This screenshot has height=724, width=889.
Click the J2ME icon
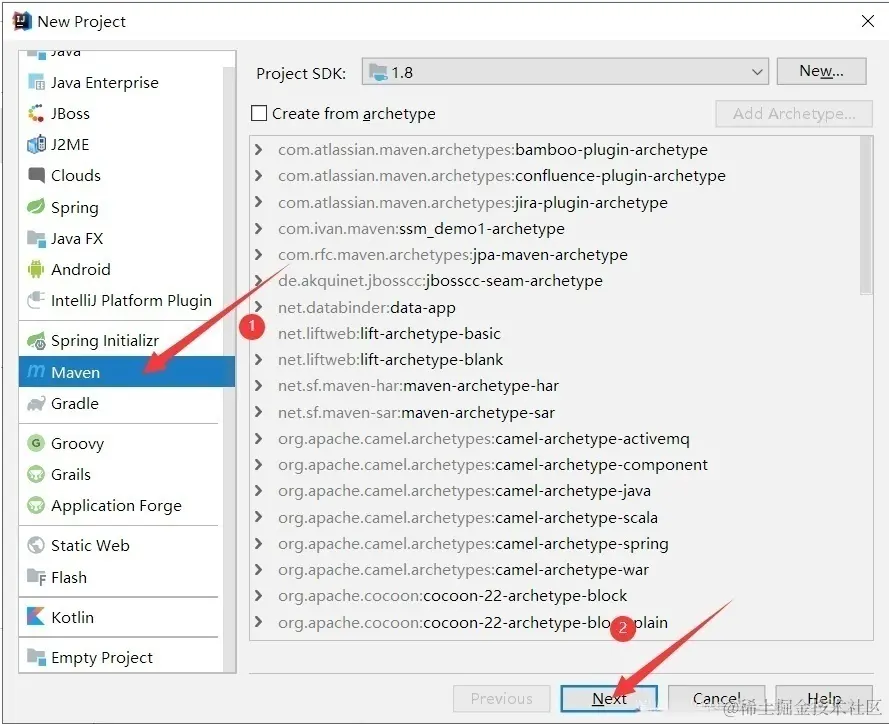tap(36, 144)
